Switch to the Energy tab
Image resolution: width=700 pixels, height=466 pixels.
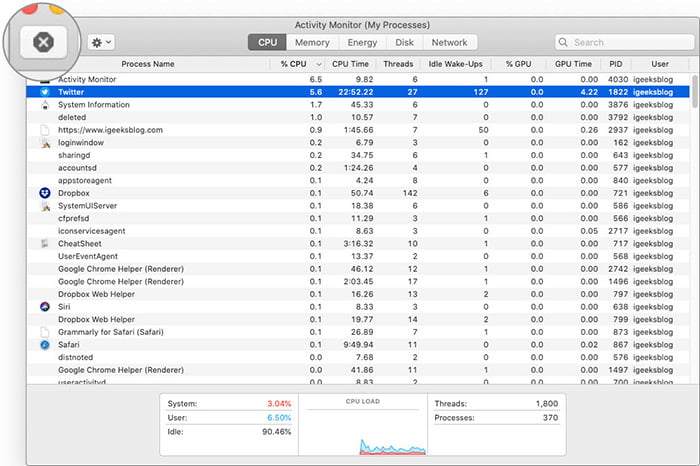pos(362,42)
